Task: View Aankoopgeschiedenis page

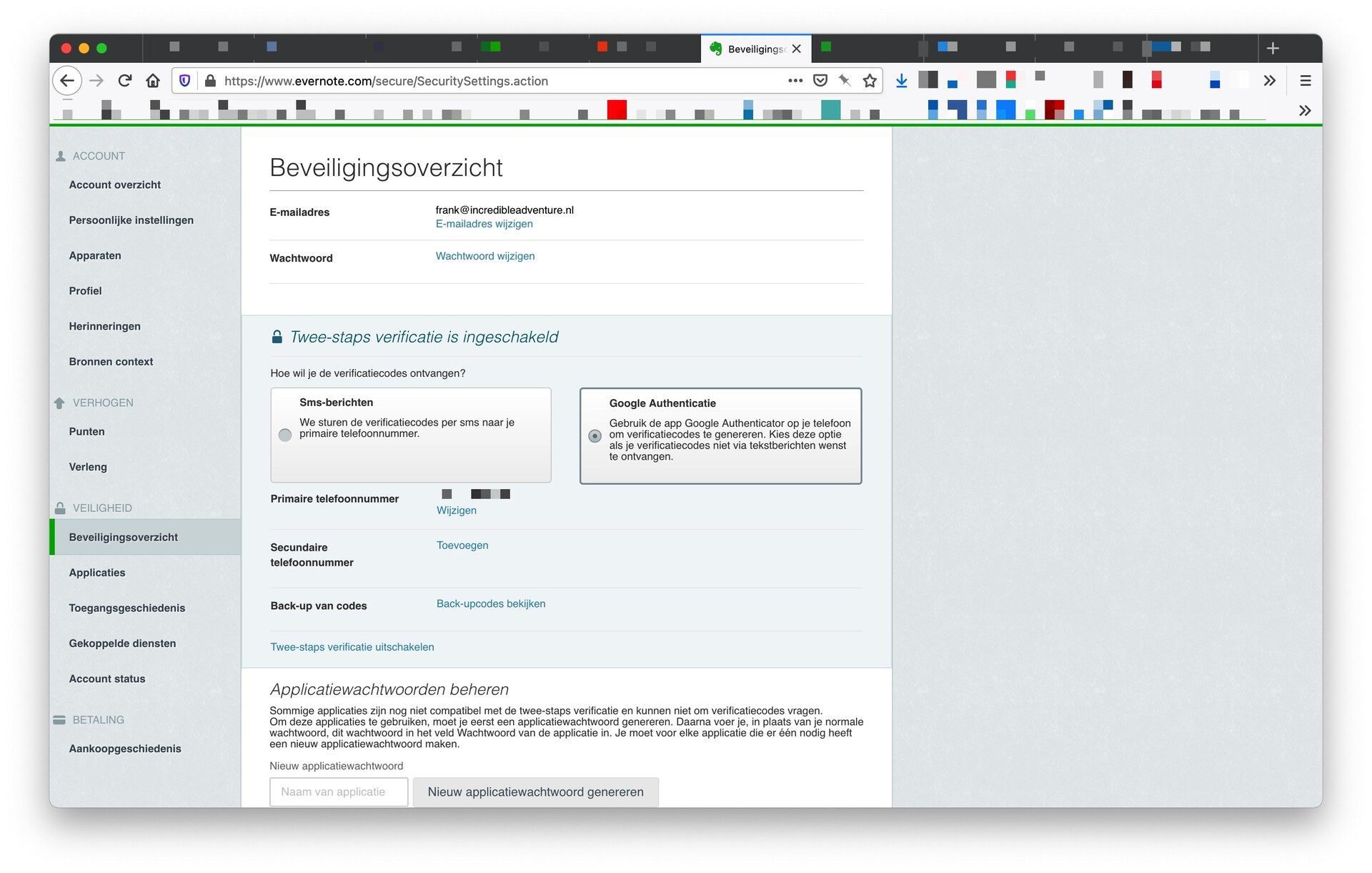Action: point(125,749)
